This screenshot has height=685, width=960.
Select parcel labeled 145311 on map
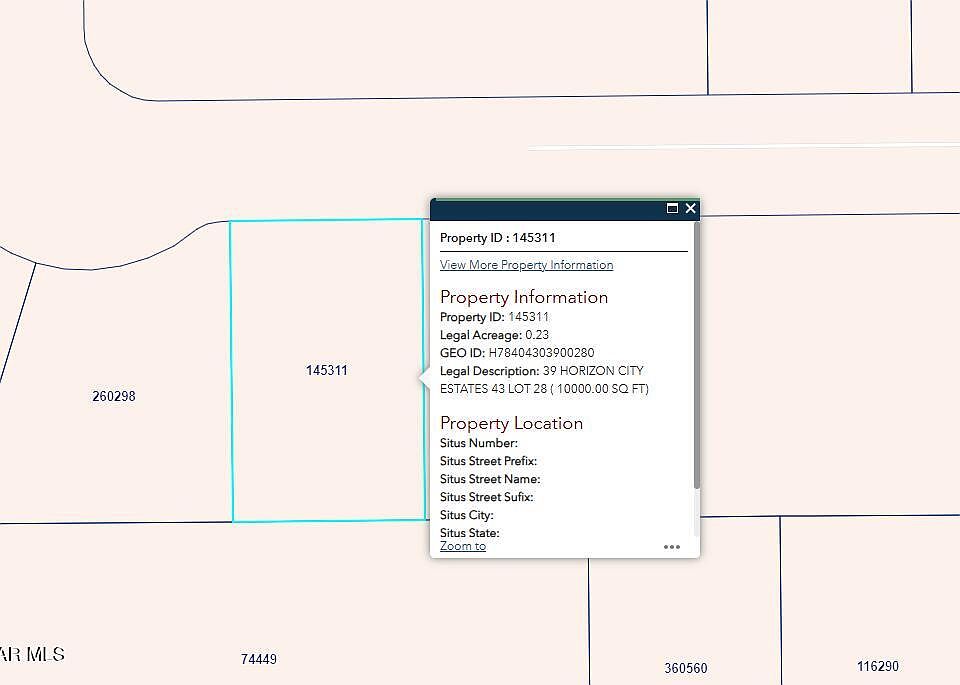tap(326, 370)
